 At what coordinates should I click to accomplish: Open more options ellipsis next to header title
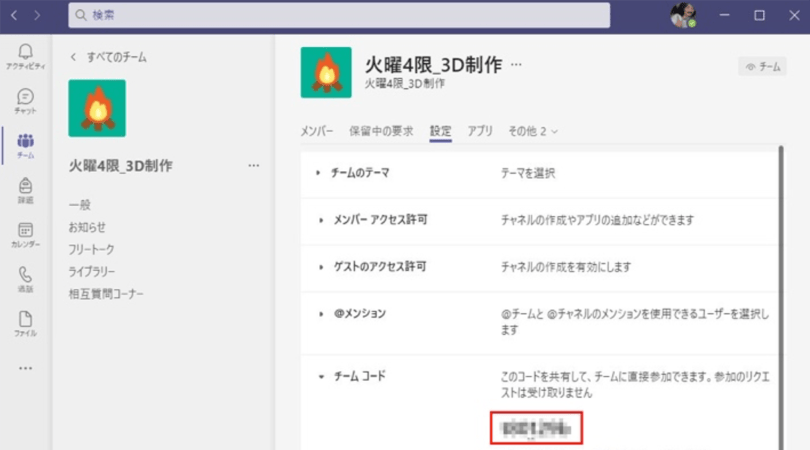click(x=516, y=65)
